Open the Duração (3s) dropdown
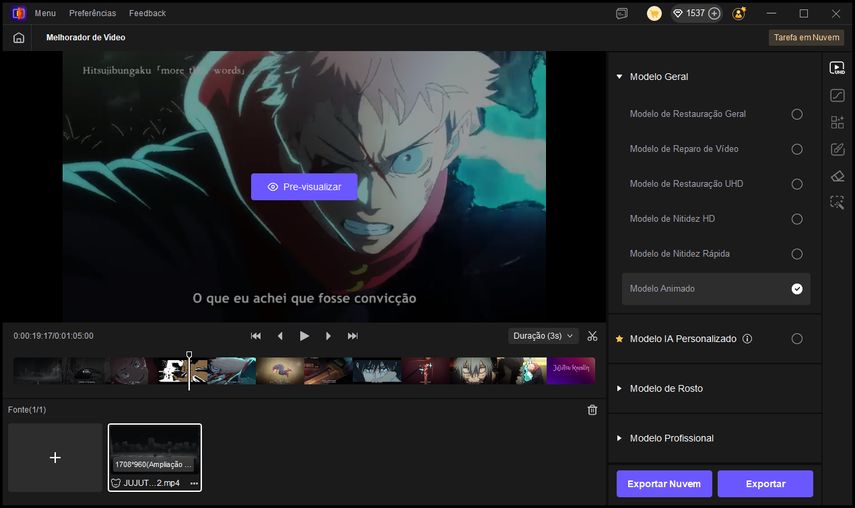This screenshot has height=508, width=855. click(x=543, y=336)
